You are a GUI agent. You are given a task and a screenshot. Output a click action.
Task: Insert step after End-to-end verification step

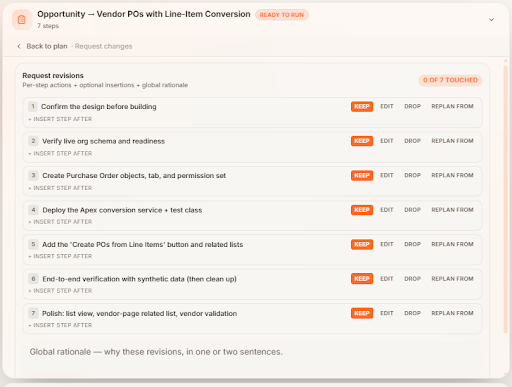tap(60, 291)
